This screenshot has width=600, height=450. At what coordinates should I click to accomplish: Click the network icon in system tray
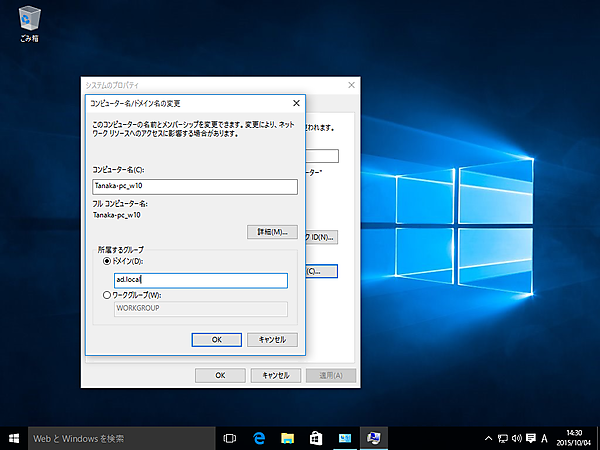click(502, 438)
